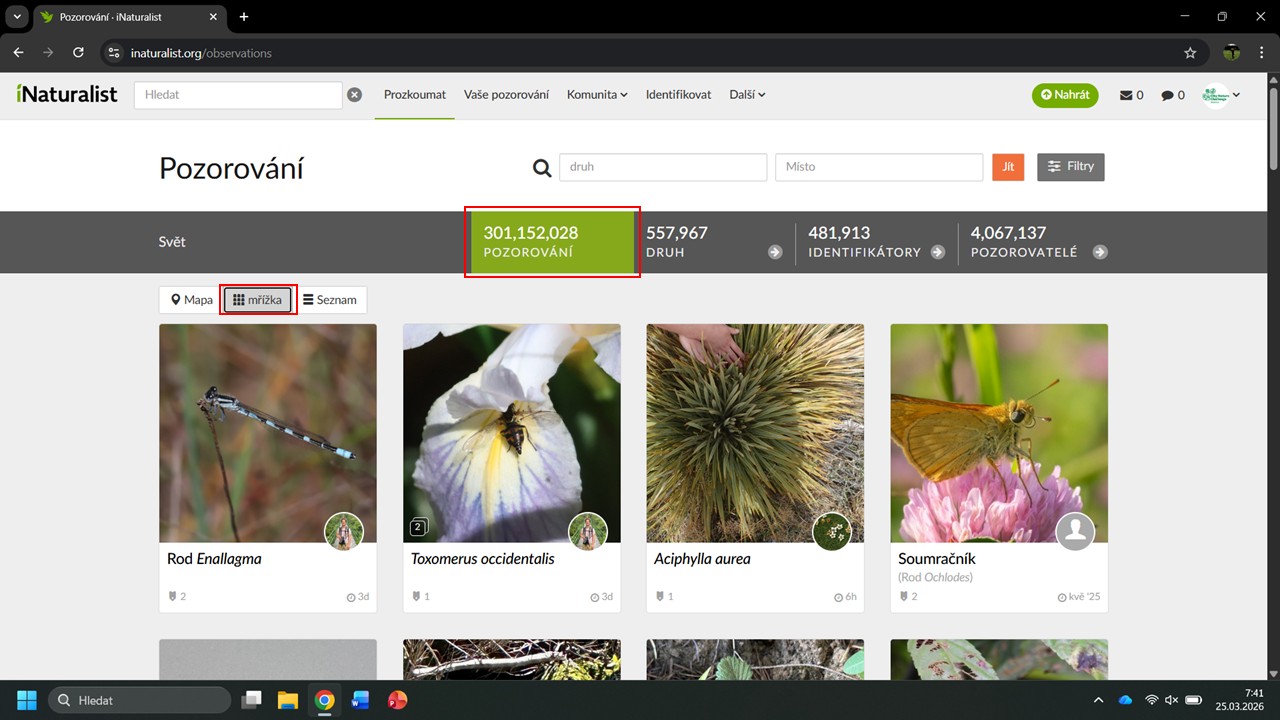Image resolution: width=1280 pixels, height=720 pixels.
Task: Open the Filtry filters button
Action: coord(1070,167)
